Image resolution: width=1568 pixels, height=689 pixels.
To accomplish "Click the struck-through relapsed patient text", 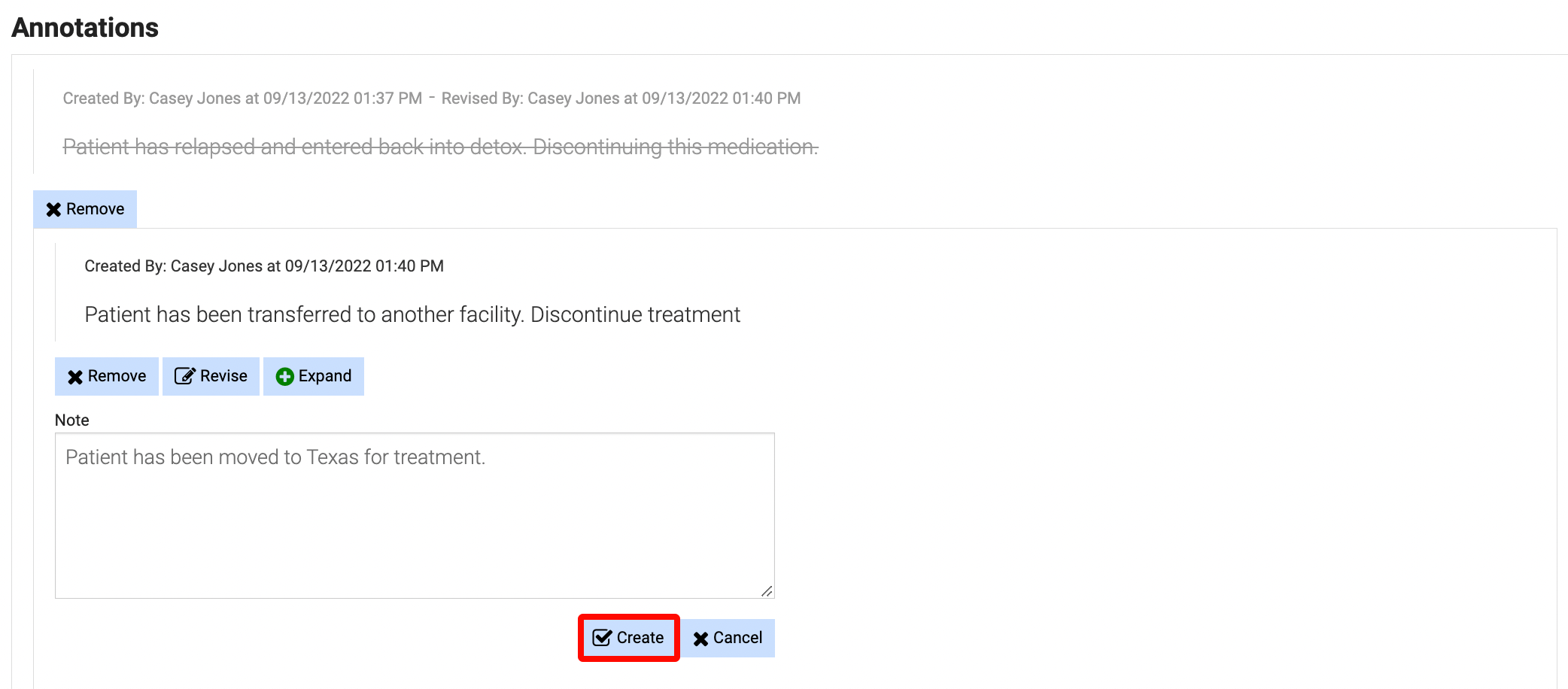I will (440, 147).
